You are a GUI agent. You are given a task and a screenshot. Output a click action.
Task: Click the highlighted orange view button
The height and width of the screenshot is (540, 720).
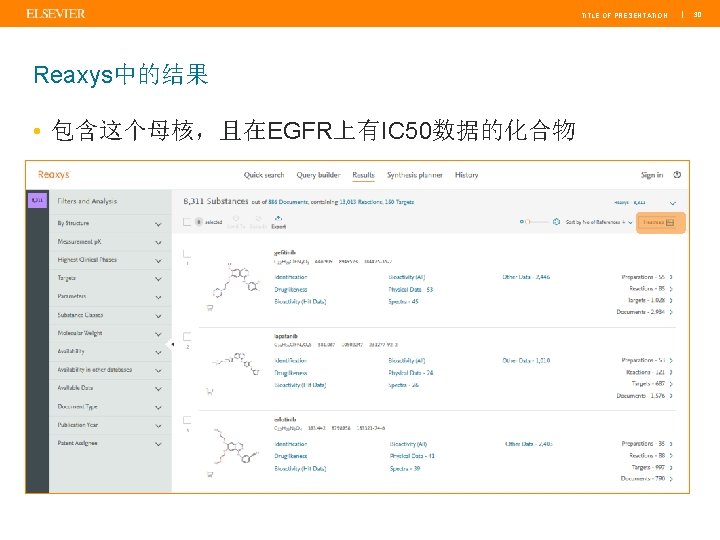point(660,223)
